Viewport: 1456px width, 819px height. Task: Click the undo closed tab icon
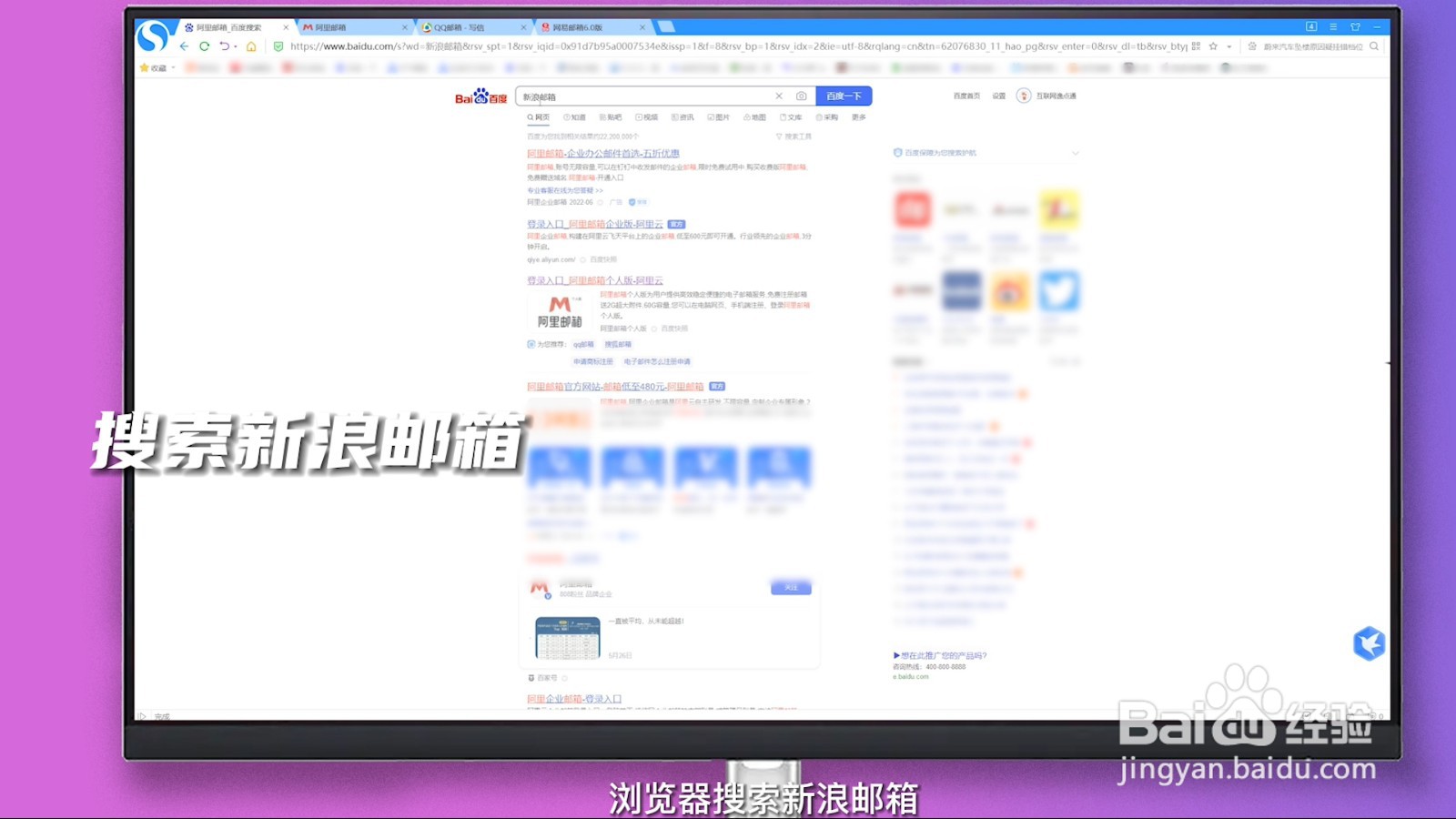[x=225, y=46]
